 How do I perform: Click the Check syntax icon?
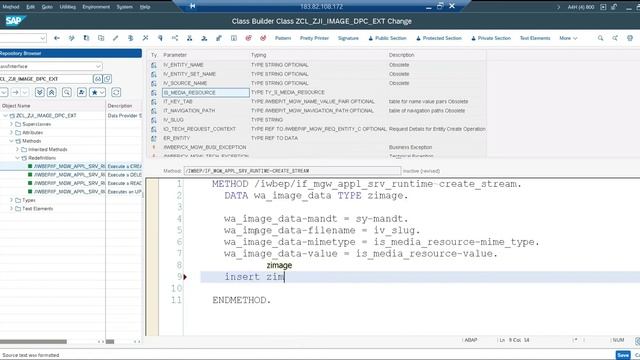click(x=131, y=38)
